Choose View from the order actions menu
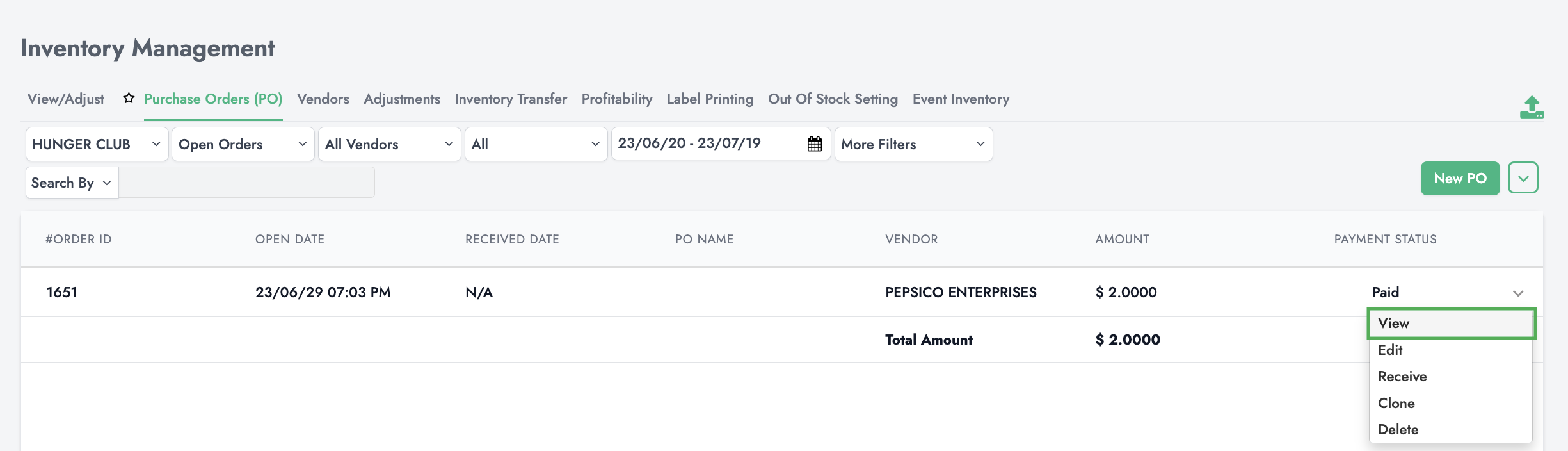This screenshot has height=451, width=1568. pos(1394,324)
